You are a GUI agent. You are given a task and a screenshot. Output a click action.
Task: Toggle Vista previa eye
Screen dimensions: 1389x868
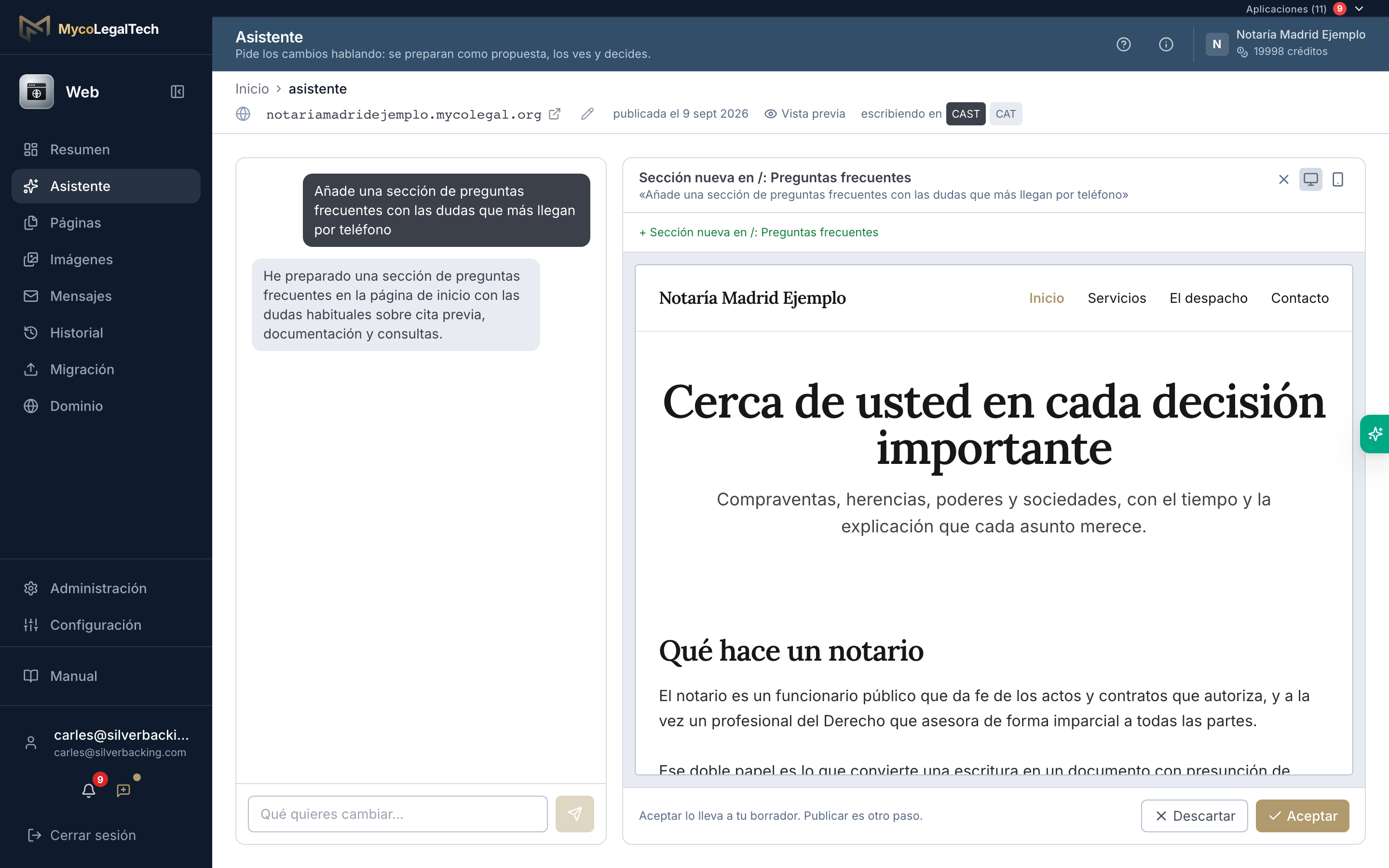(x=804, y=114)
